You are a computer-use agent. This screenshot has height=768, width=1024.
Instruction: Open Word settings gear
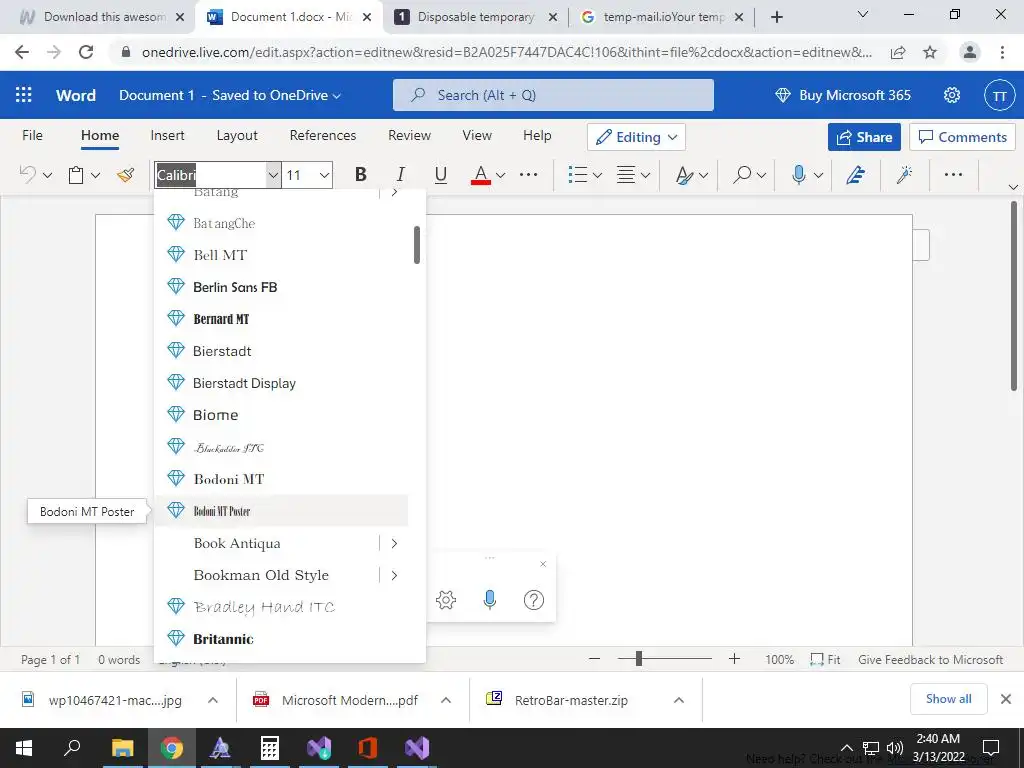point(952,95)
